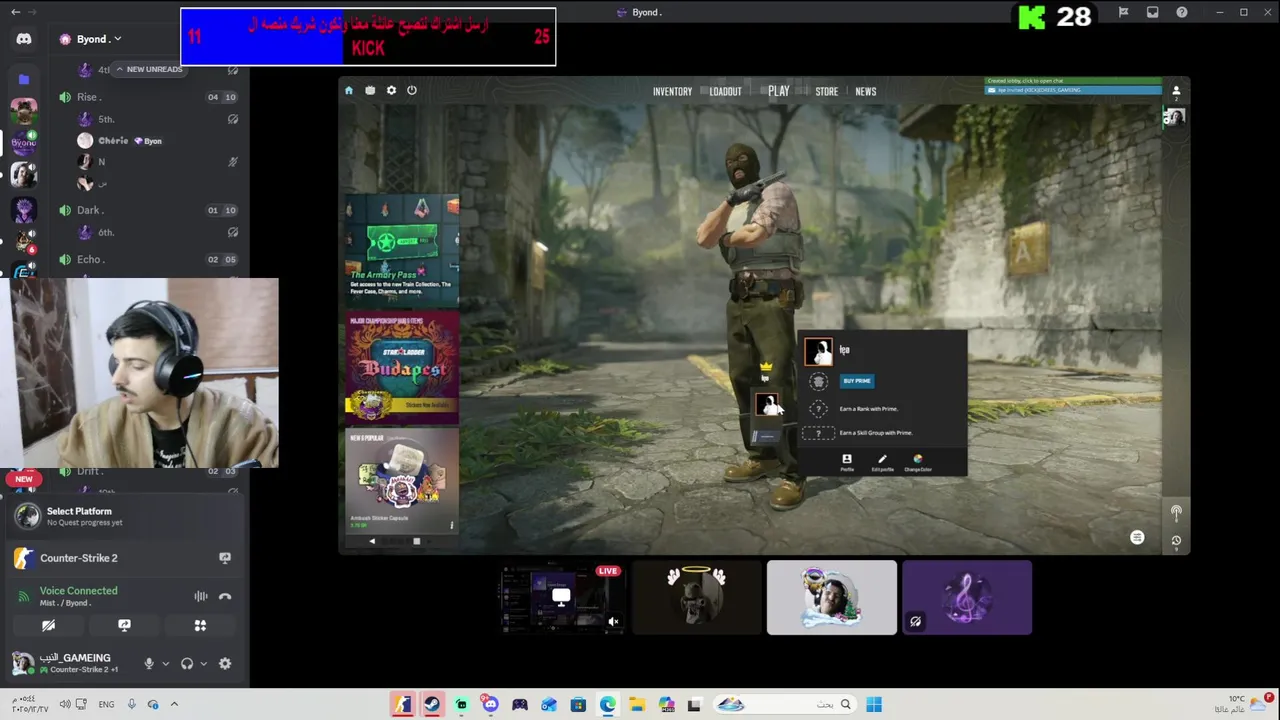Open CS2 recent teammates clock icon
The image size is (1280, 720).
point(1176,541)
